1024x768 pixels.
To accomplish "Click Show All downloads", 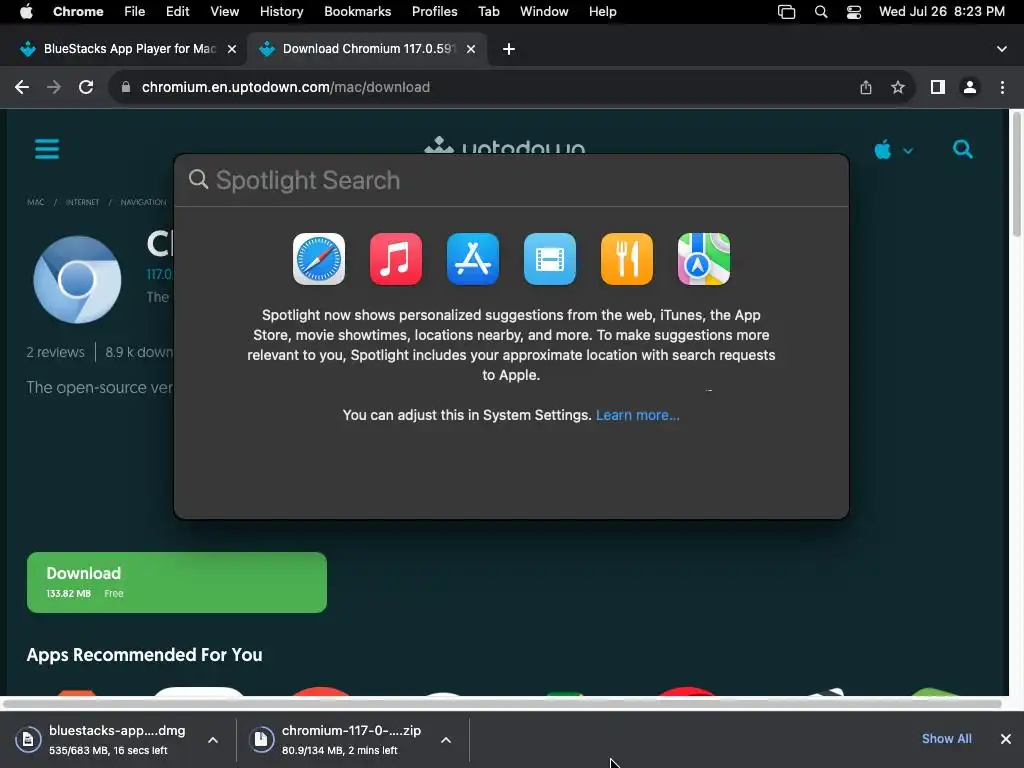I will pos(946,739).
